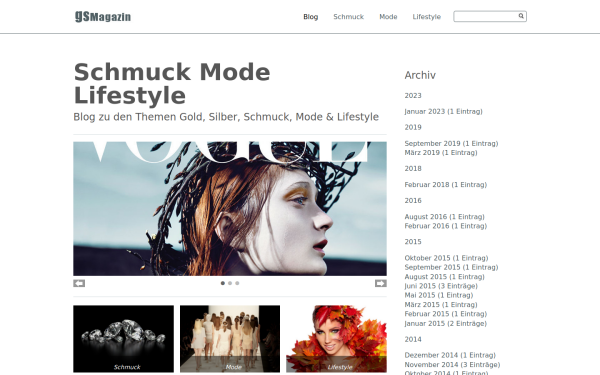Open Oktober 2015 archive link

pos(446,258)
